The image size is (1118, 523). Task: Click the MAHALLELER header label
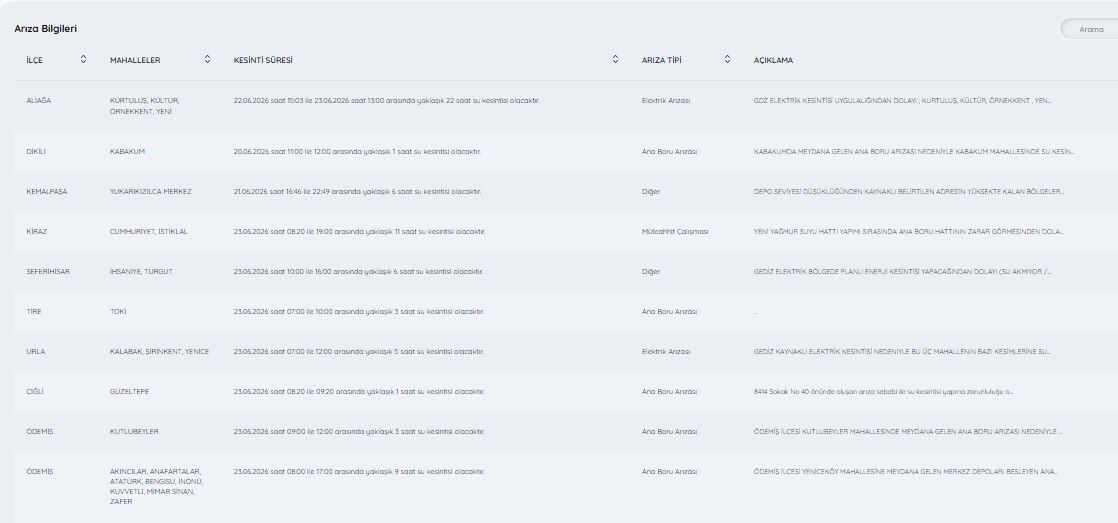(135, 61)
